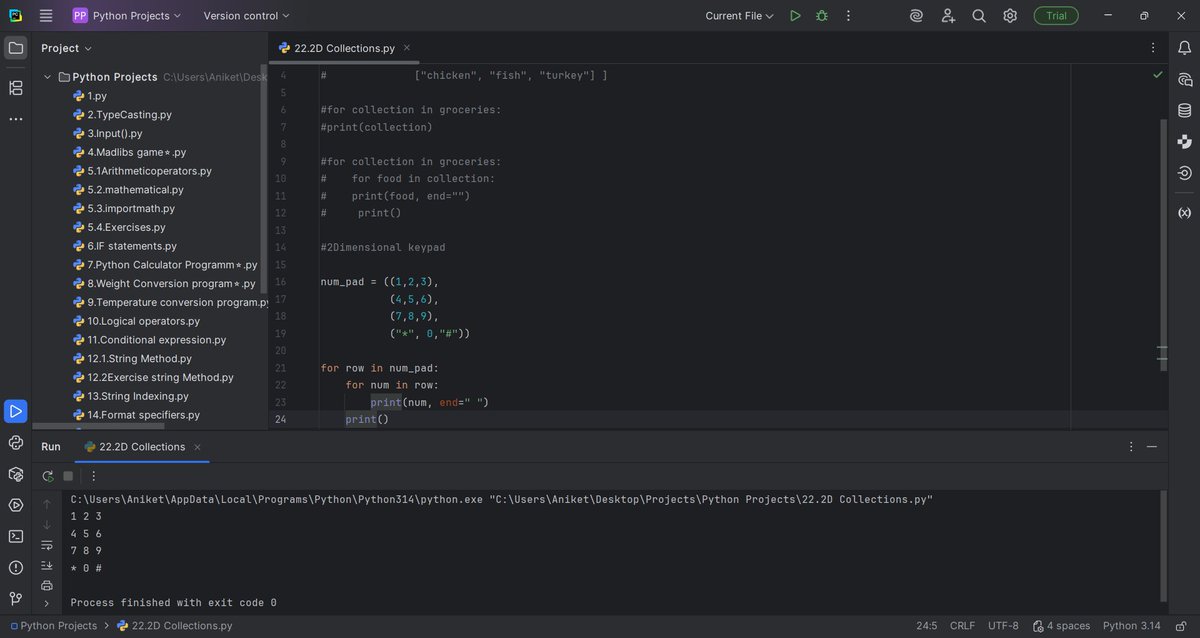Open Notifications bell icon

click(1185, 48)
